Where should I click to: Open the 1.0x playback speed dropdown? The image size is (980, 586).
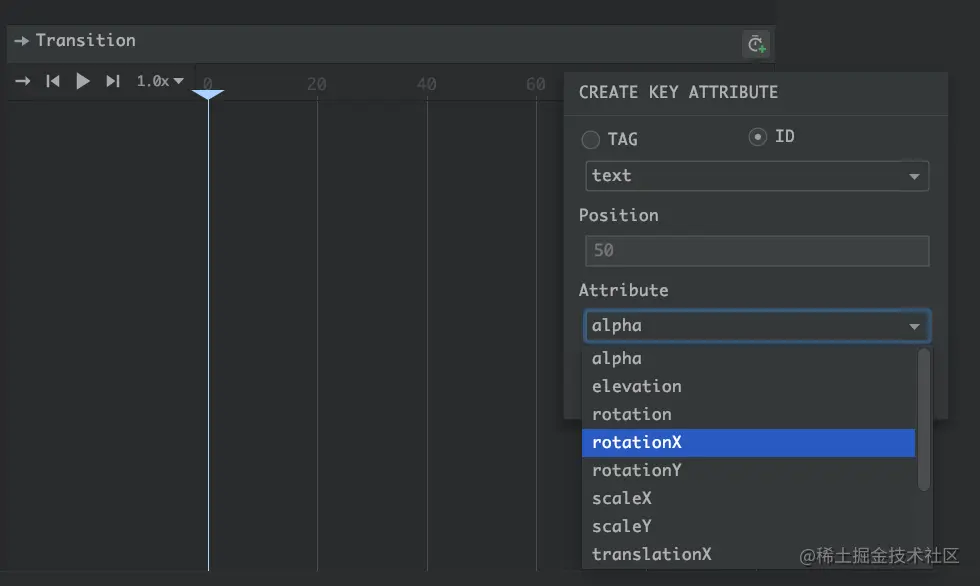coord(160,81)
